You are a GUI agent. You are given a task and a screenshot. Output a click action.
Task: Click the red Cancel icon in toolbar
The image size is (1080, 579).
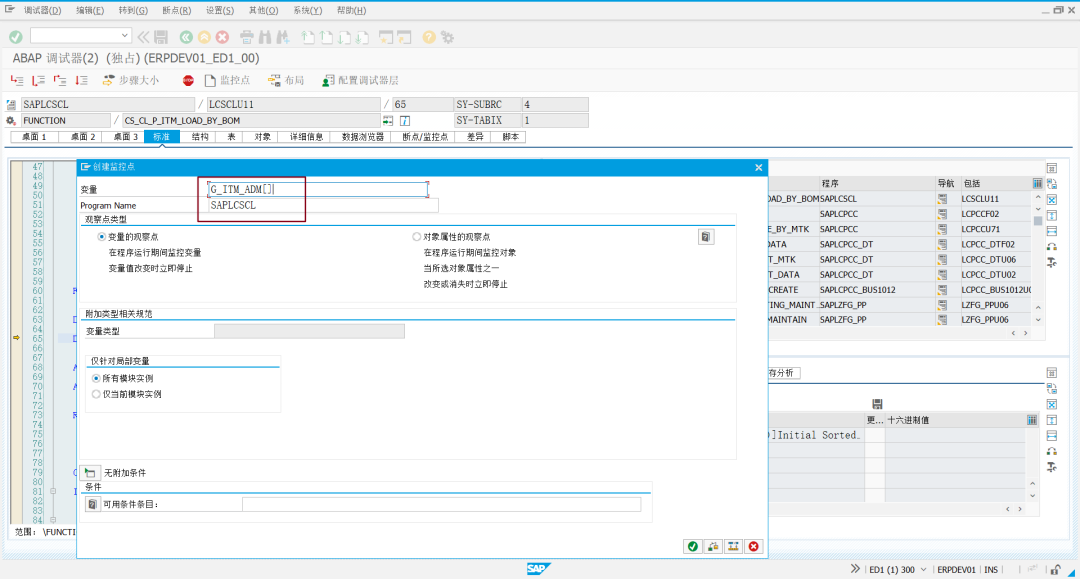[222, 37]
